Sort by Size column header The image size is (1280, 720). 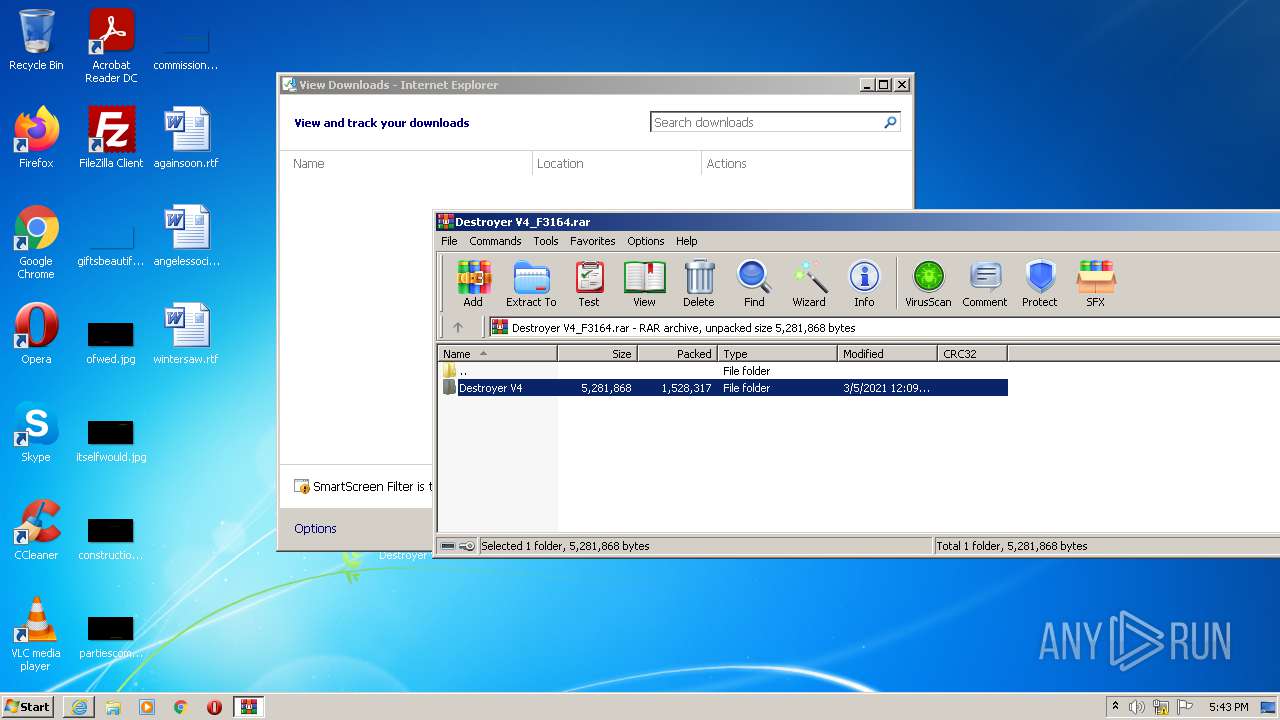click(597, 353)
